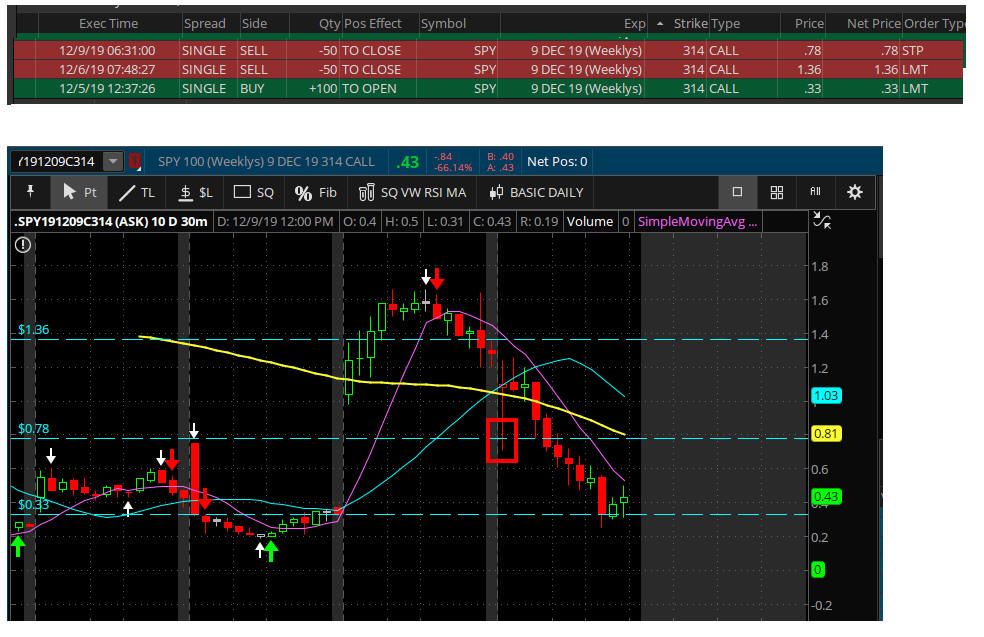The width and height of the screenshot is (984, 637).
Task: Click the Type column header
Action: coord(725,24)
